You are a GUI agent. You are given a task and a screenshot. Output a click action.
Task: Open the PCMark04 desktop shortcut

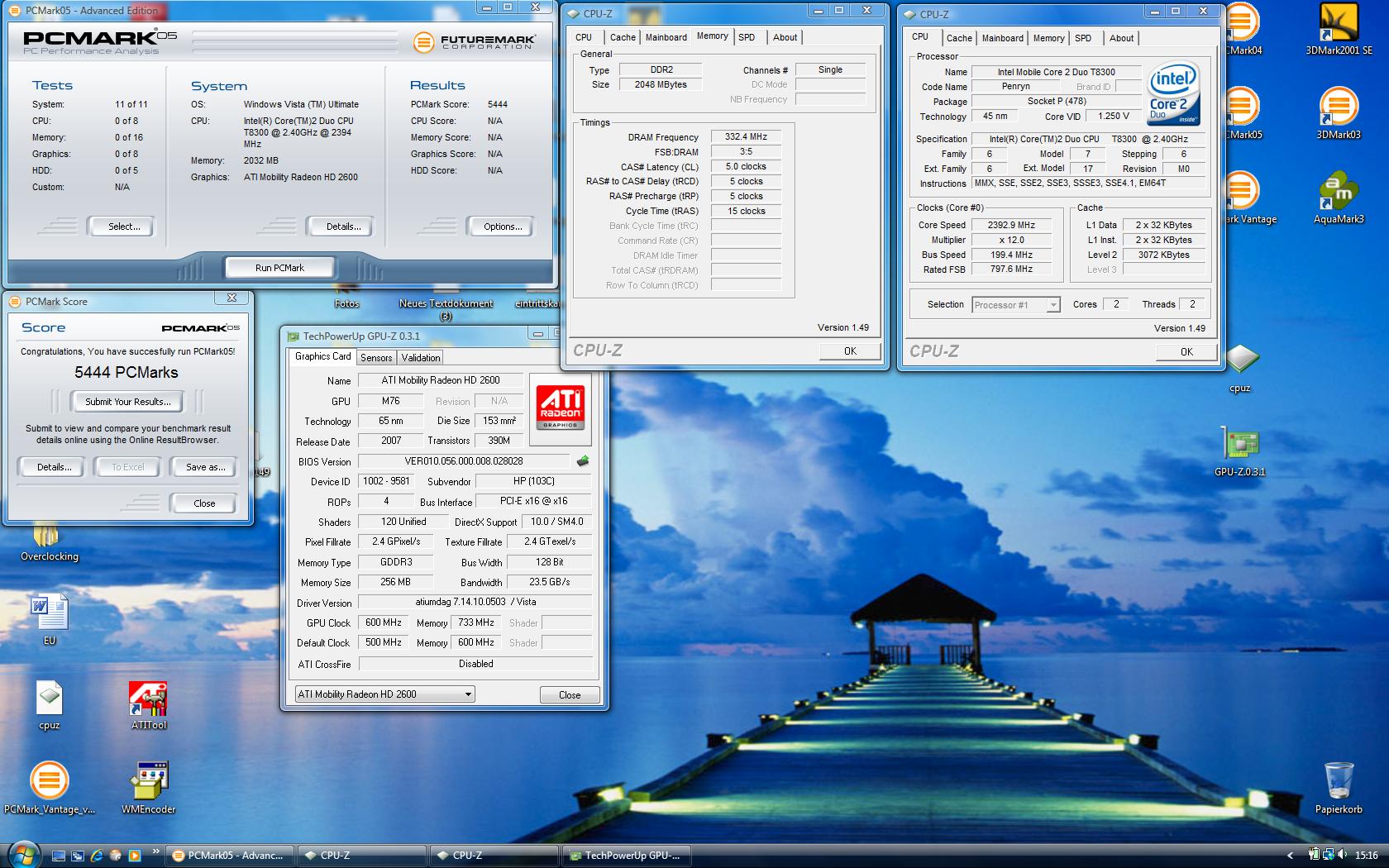point(1242,29)
